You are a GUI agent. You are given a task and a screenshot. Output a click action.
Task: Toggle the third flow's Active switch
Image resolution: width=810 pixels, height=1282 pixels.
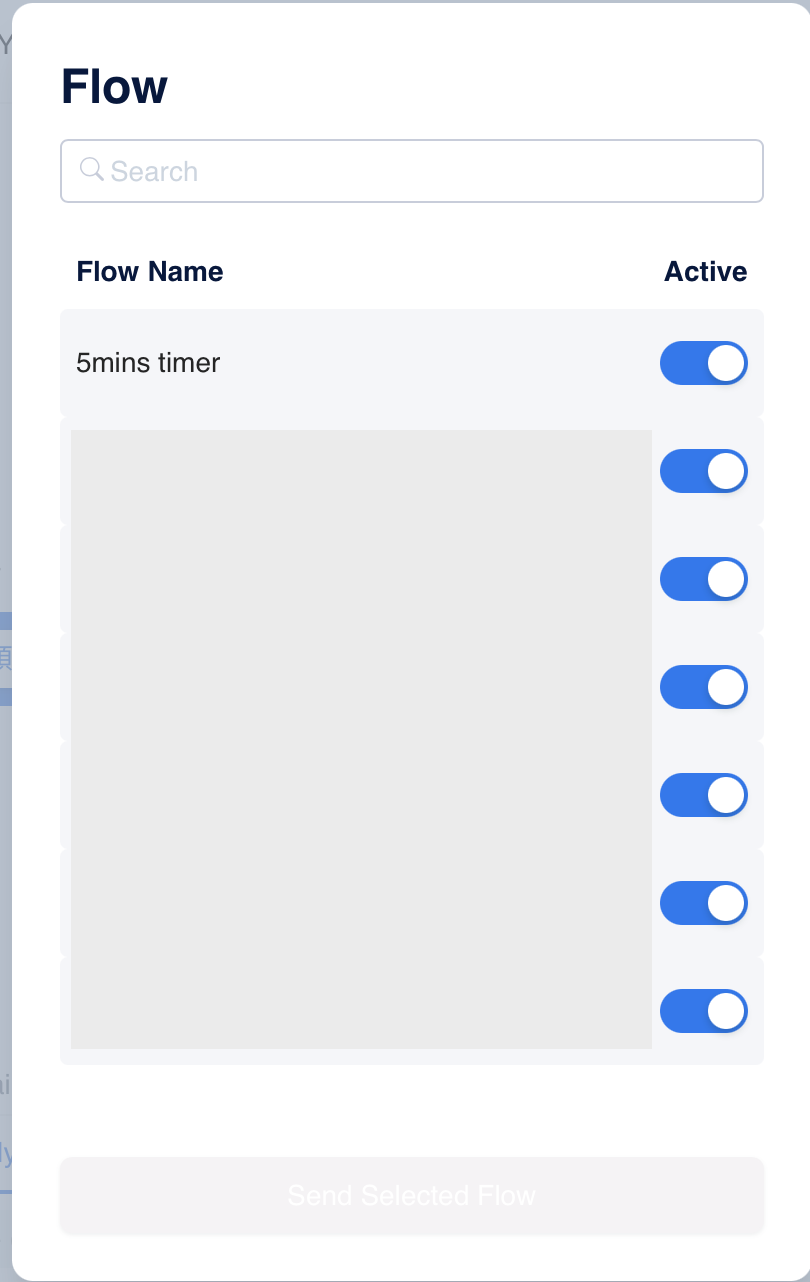pyautogui.click(x=703, y=579)
